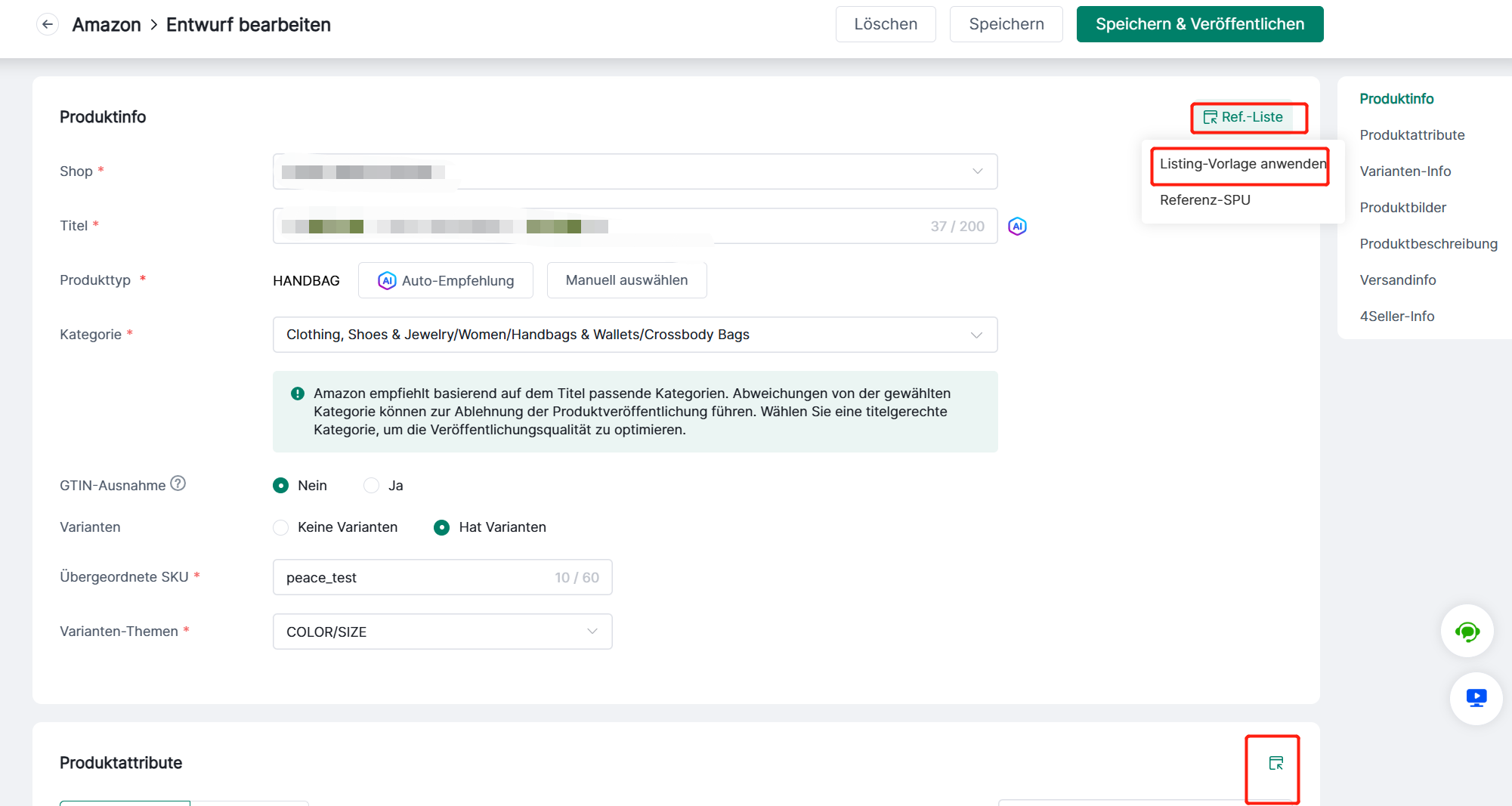
Task: Expand the Kategorie dropdown
Action: click(634, 335)
